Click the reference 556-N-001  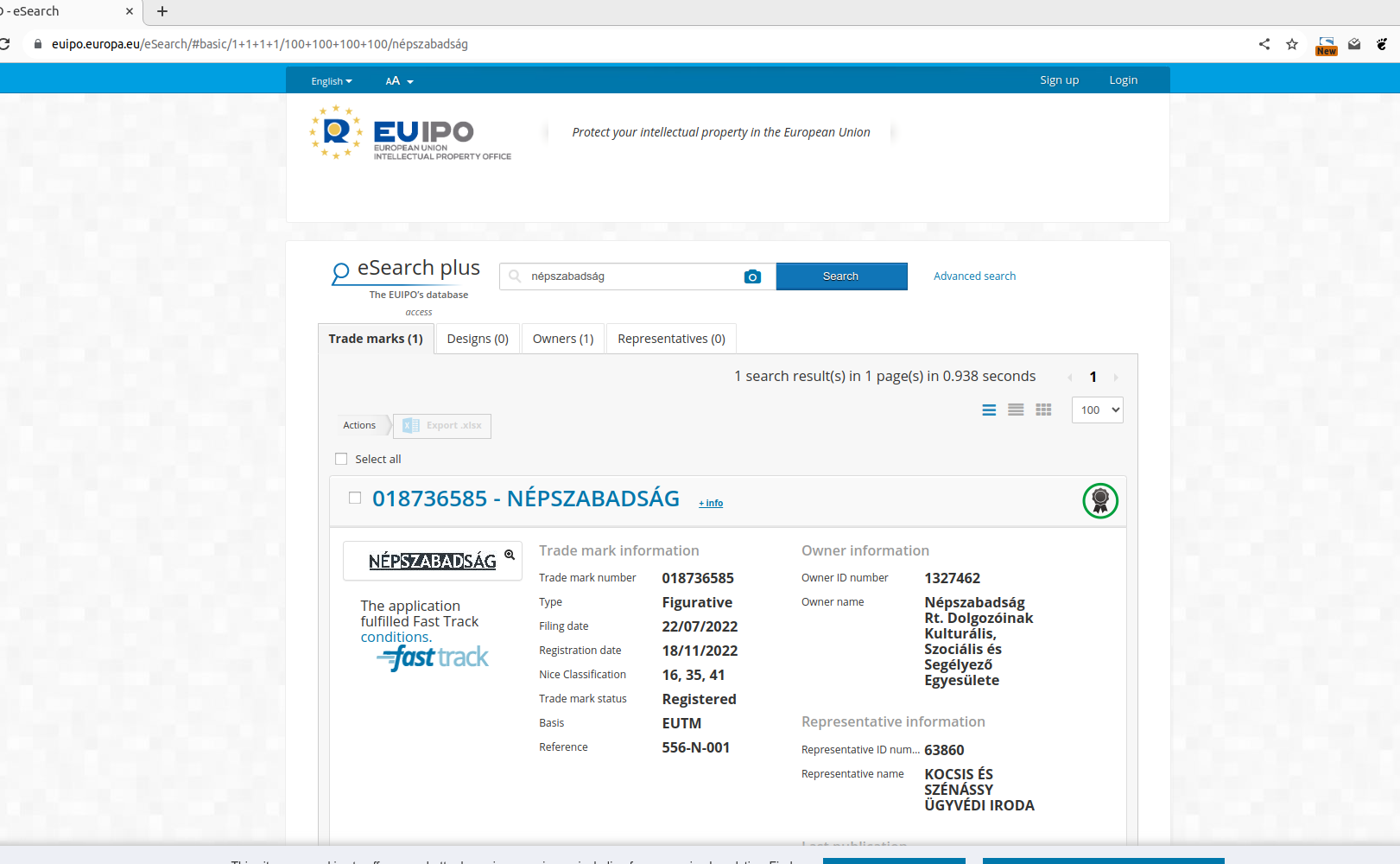(696, 747)
